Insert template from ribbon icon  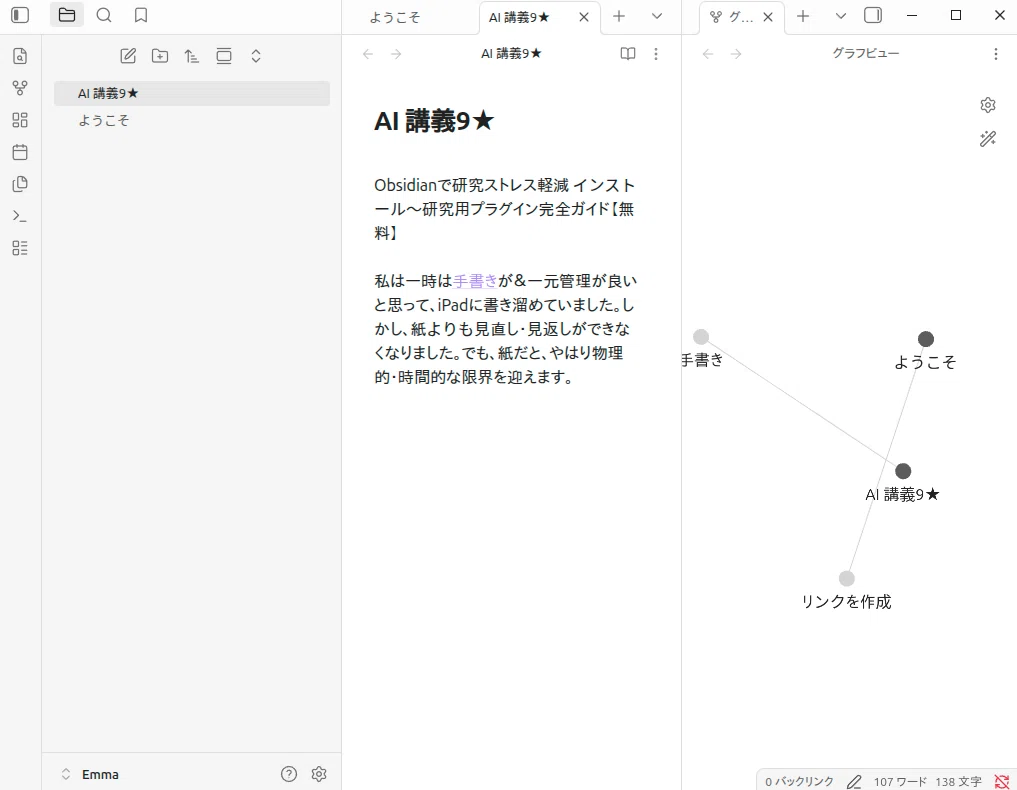coord(20,184)
